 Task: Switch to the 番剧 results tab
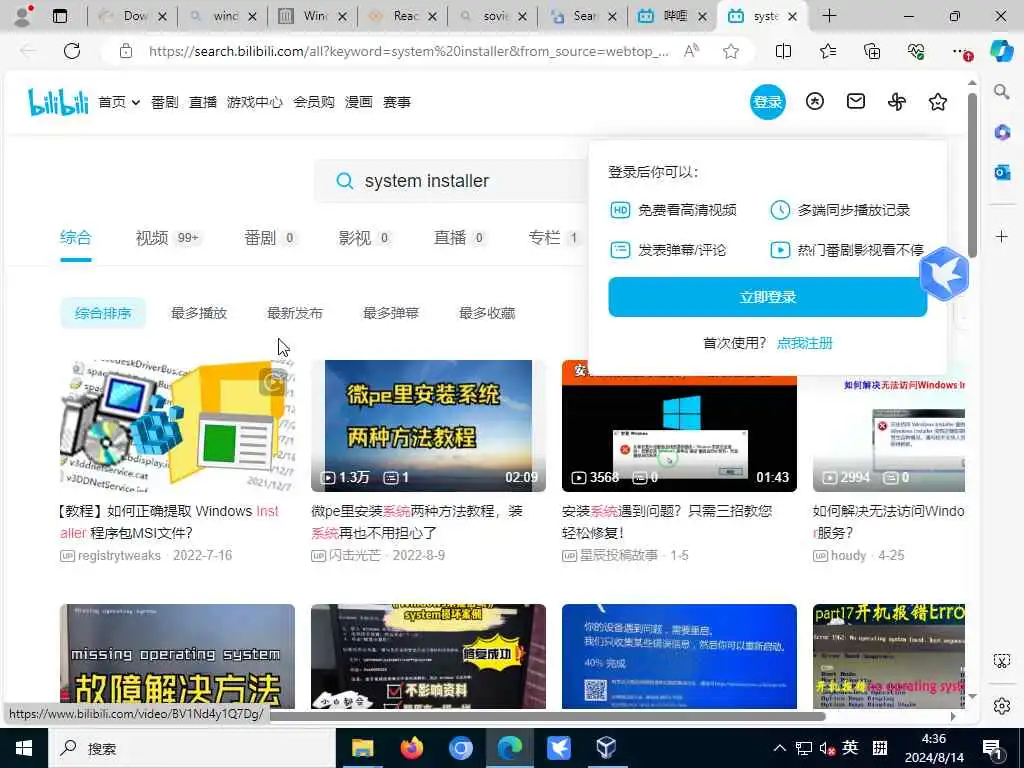(269, 238)
